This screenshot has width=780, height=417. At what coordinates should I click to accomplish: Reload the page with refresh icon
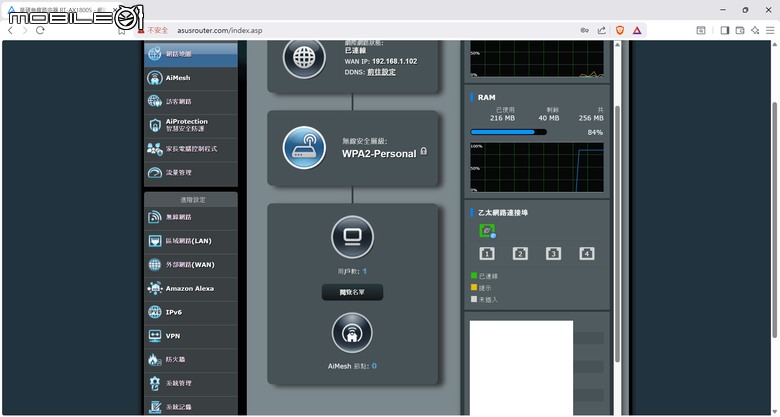click(40, 30)
